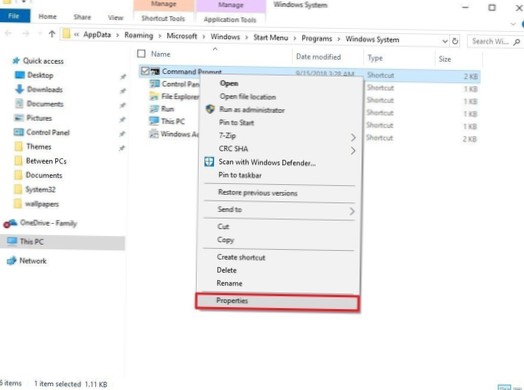Choose Rename in the context menu
This screenshot has height=390, width=524.
(229, 283)
